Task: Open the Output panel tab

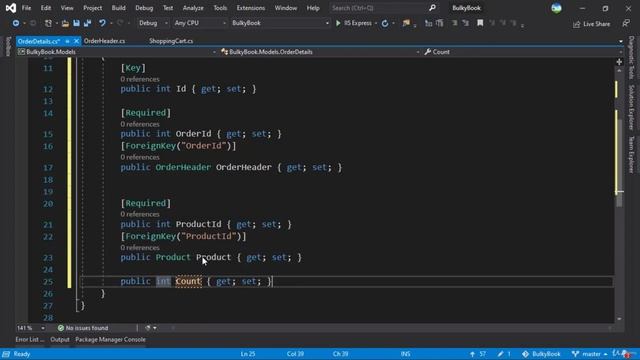Action: tap(60, 340)
